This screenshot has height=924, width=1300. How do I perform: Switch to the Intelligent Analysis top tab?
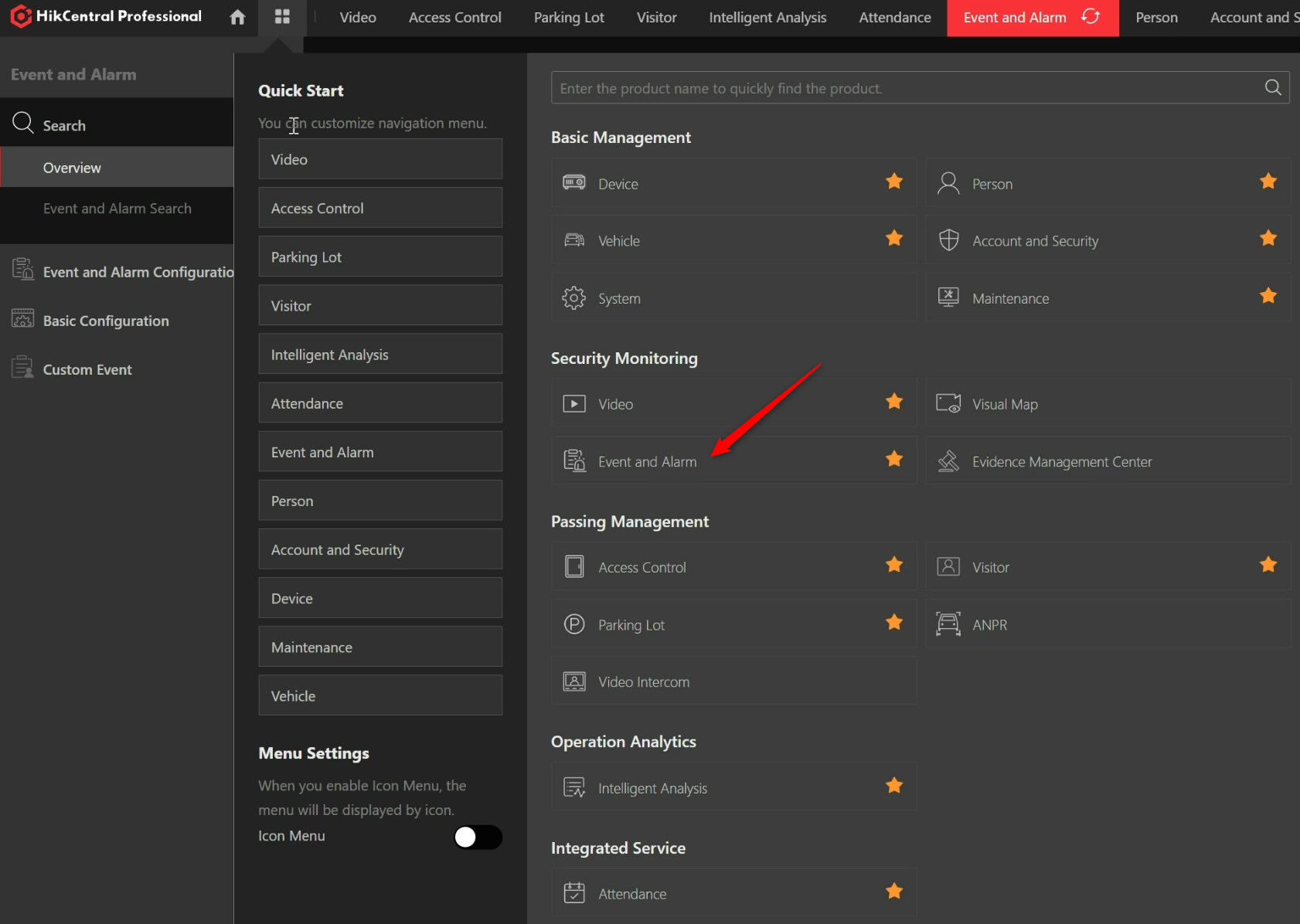[768, 17]
